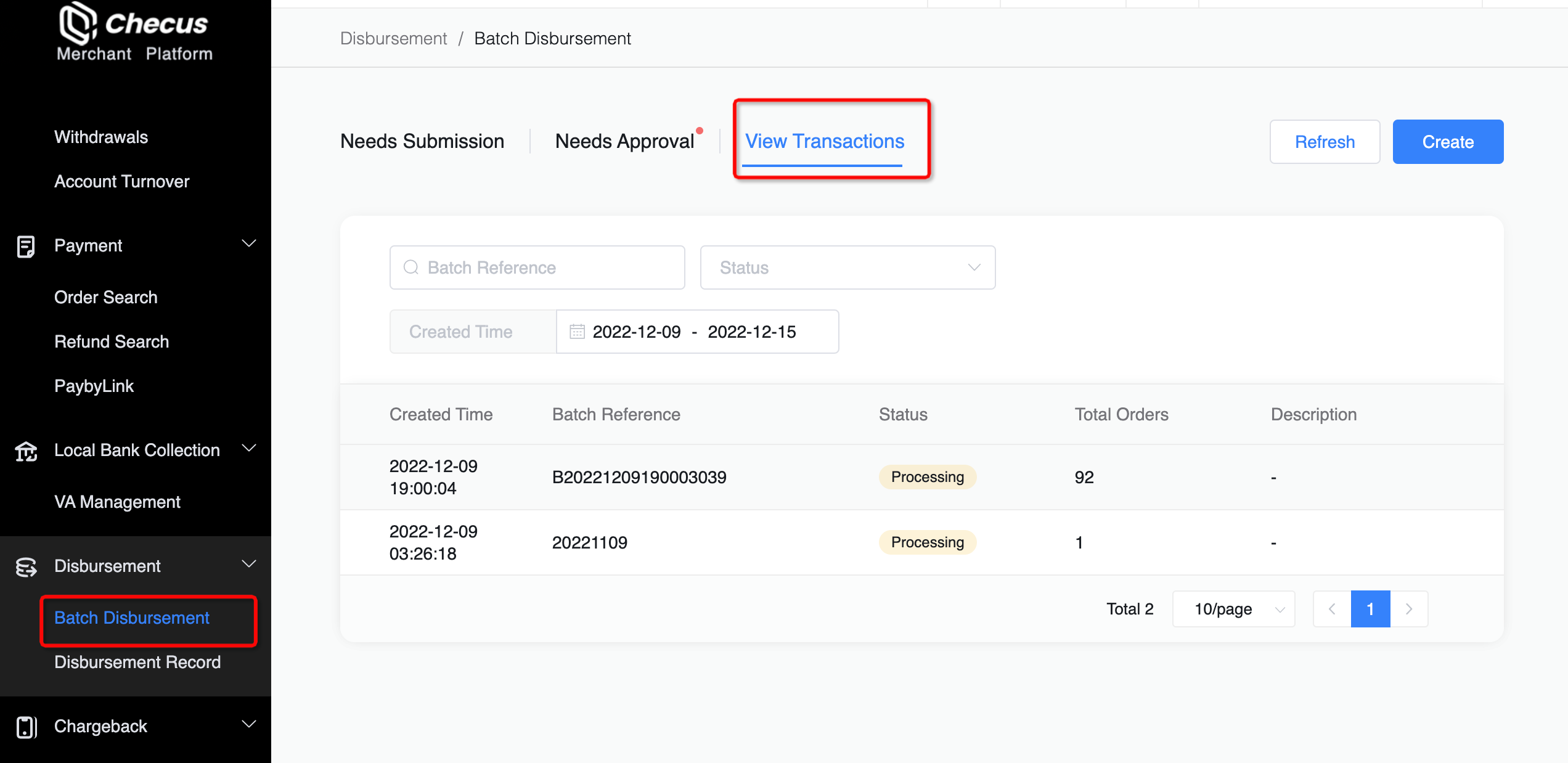This screenshot has height=763, width=1568.
Task: Go to previous page arrow
Action: coord(1332,609)
